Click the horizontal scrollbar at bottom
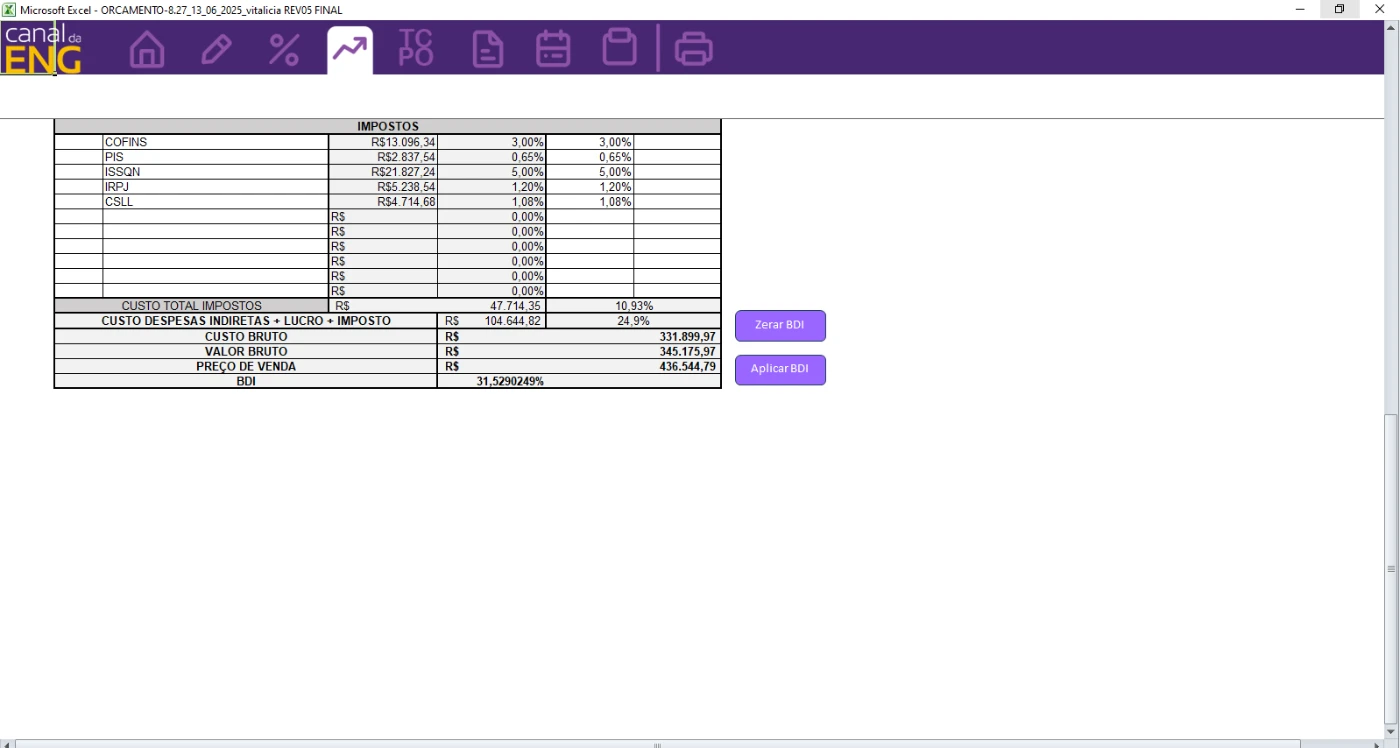 point(657,744)
